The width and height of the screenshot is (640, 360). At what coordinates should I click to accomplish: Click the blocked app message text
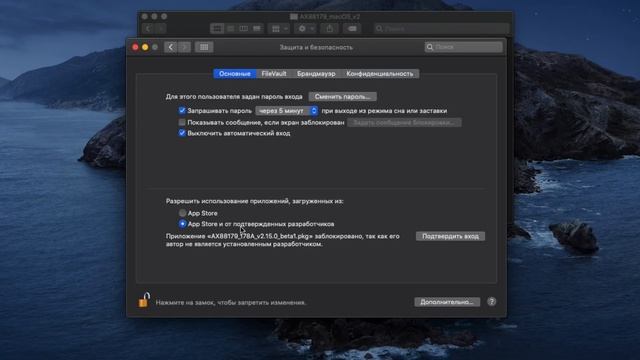click(282, 240)
